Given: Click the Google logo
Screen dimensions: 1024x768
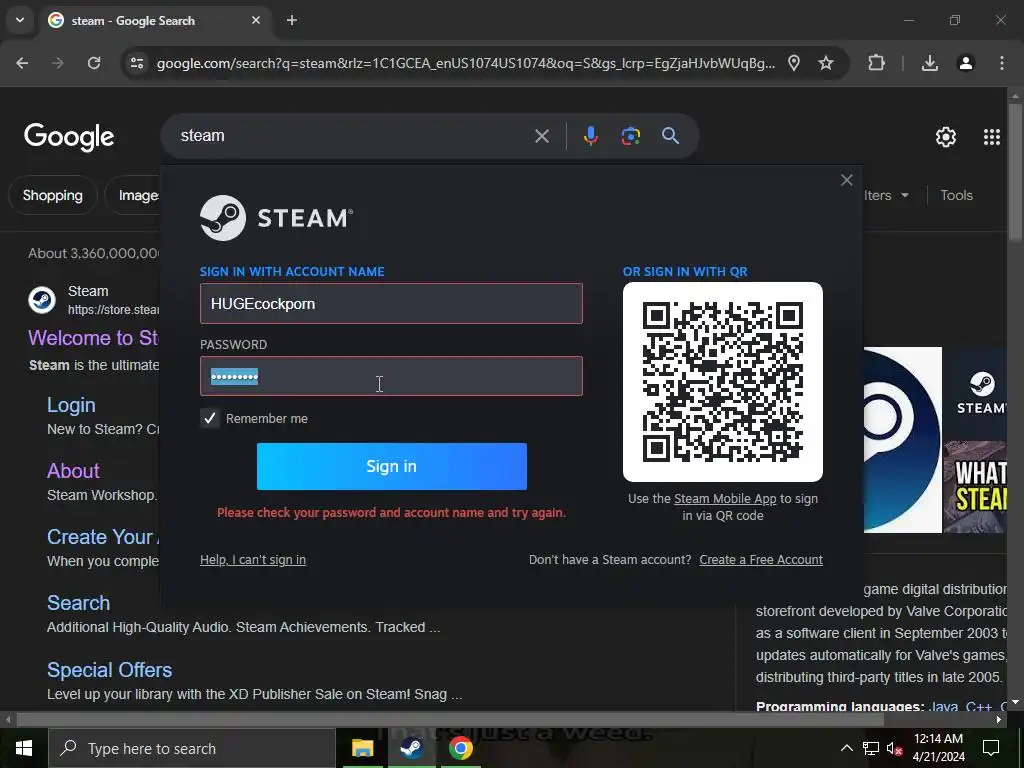Looking at the screenshot, I should coord(69,136).
